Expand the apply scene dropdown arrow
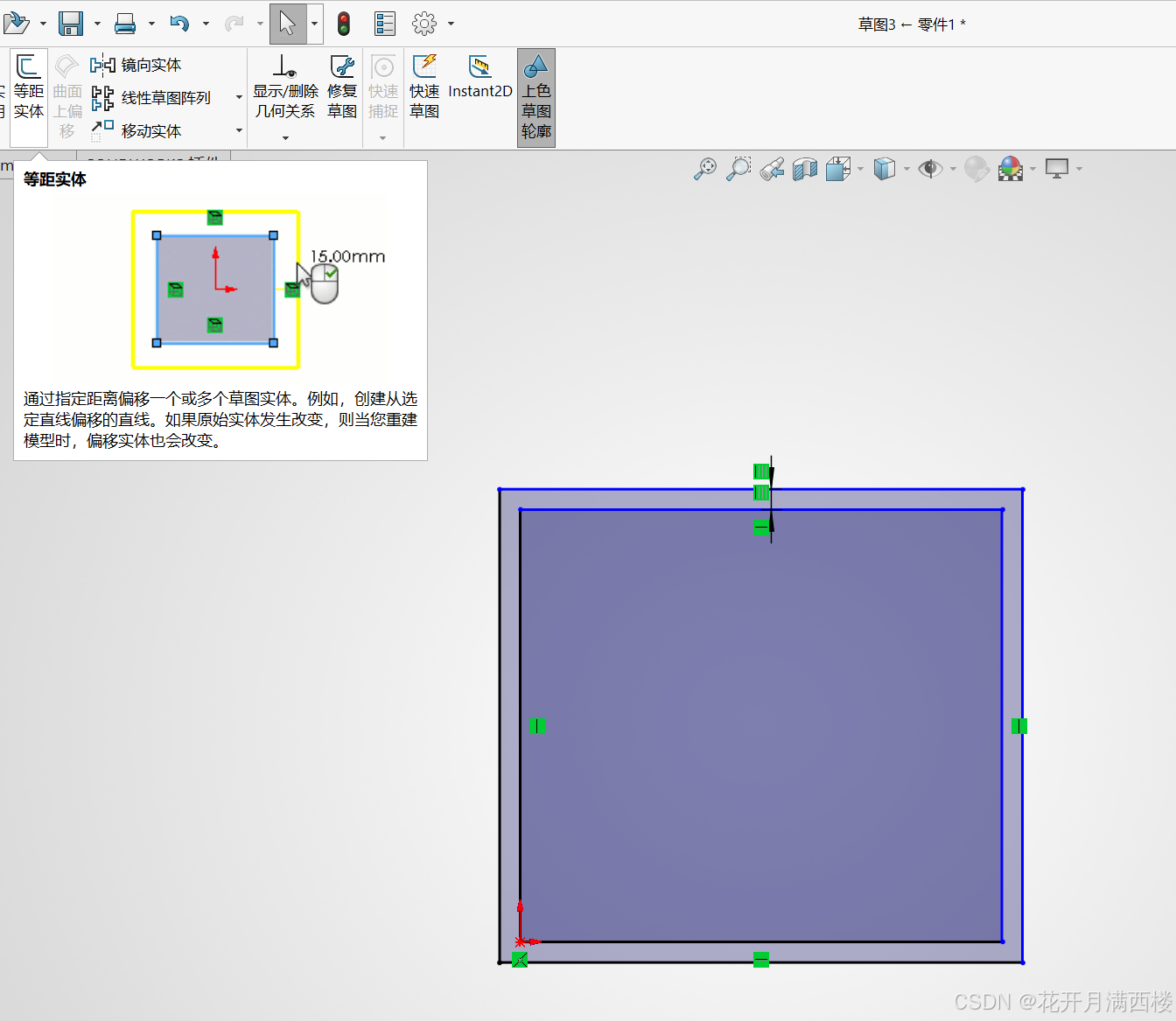Image resolution: width=1176 pixels, height=1021 pixels. coord(1033,169)
